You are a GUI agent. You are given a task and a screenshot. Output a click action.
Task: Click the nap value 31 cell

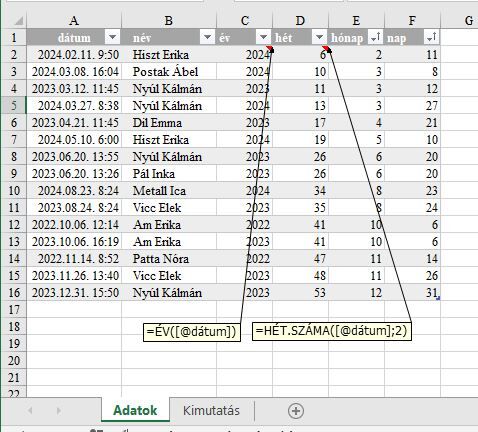coord(412,292)
